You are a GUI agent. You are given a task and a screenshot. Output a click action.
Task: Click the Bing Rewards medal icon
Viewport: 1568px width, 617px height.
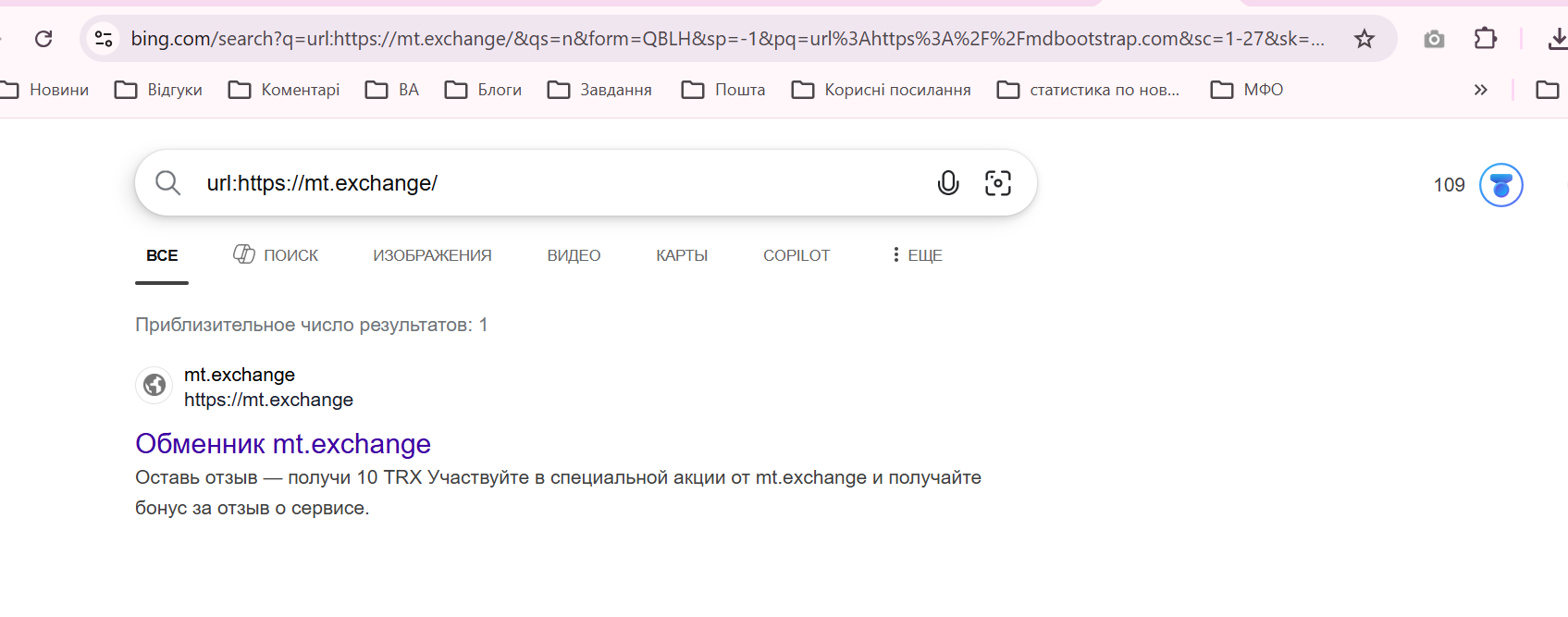[x=1500, y=185]
